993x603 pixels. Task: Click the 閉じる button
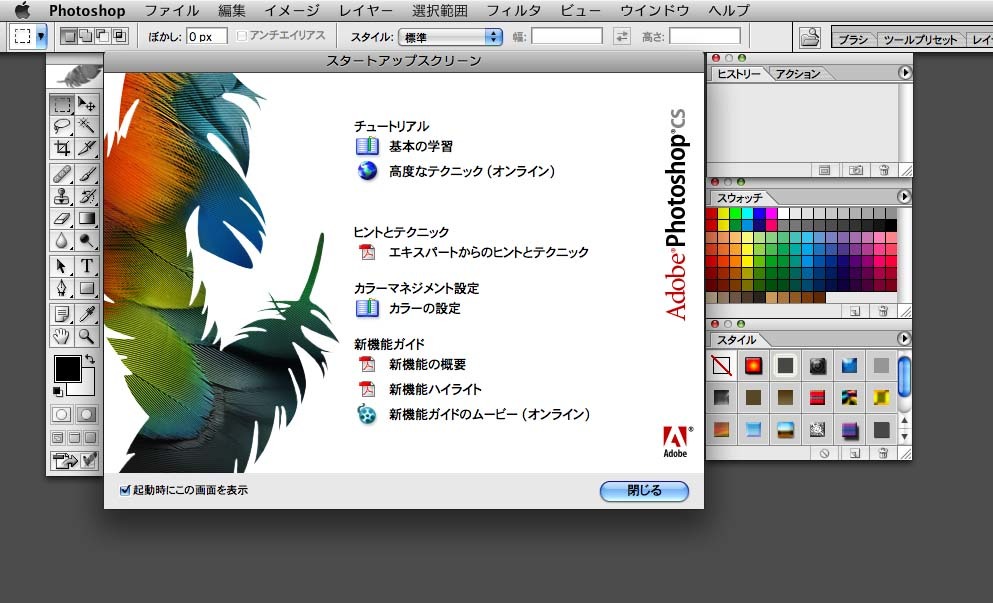[644, 491]
